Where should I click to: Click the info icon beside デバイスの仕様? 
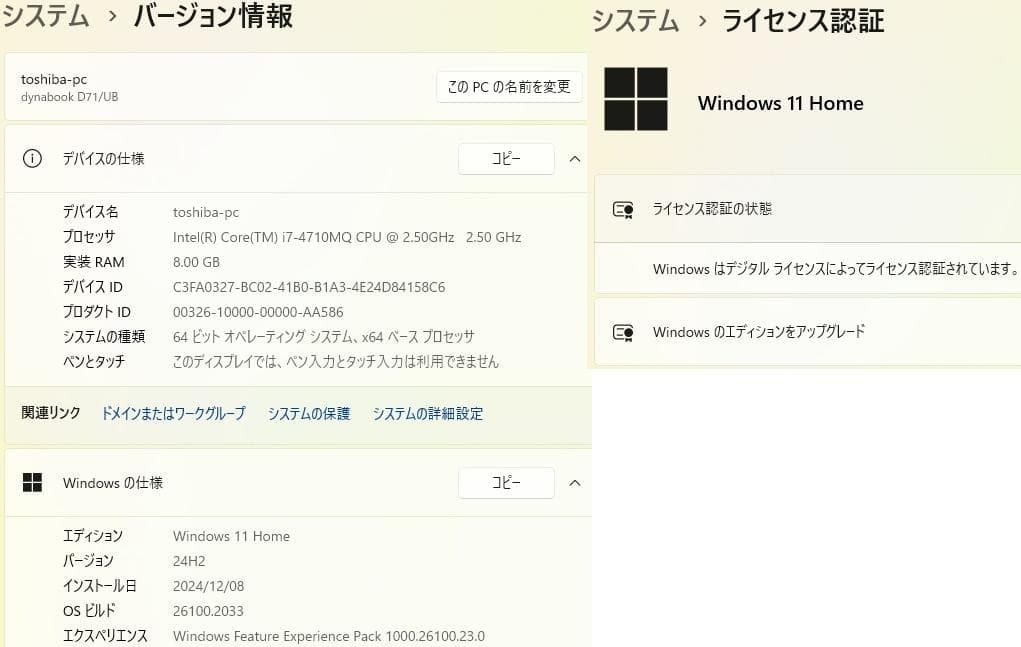coord(33,158)
